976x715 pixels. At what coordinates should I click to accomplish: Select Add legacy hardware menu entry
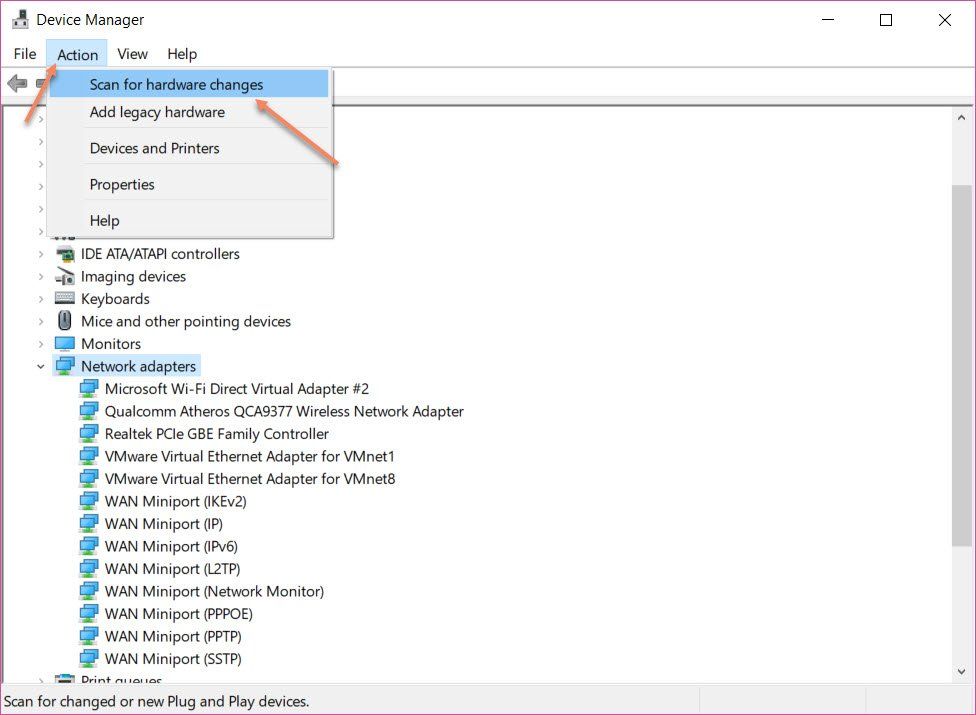[157, 112]
